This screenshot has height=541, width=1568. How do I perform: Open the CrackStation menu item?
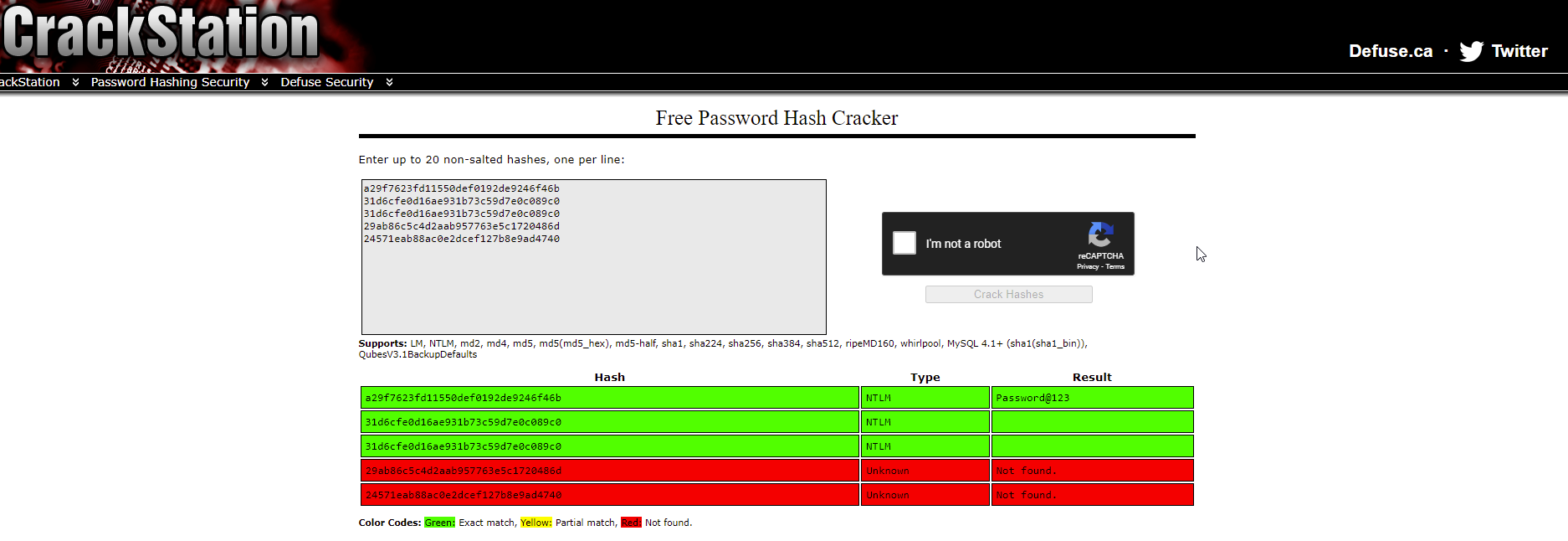point(29,82)
